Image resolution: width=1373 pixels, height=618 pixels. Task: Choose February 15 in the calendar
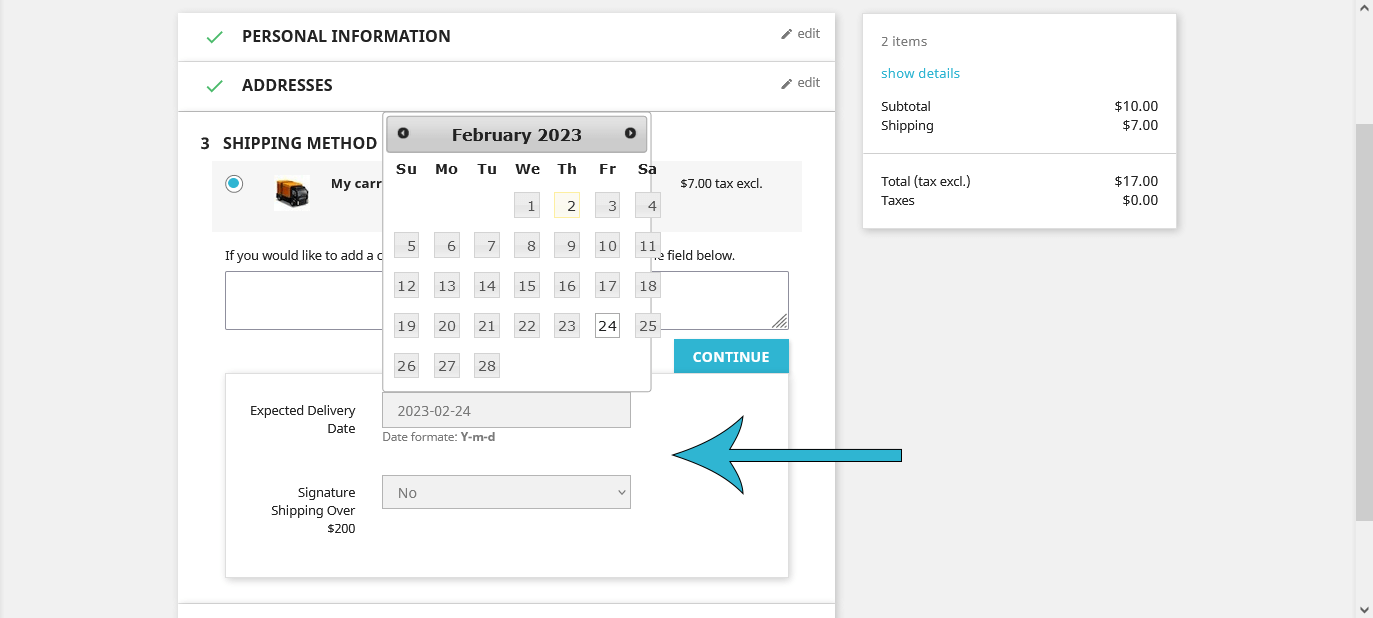point(527,286)
